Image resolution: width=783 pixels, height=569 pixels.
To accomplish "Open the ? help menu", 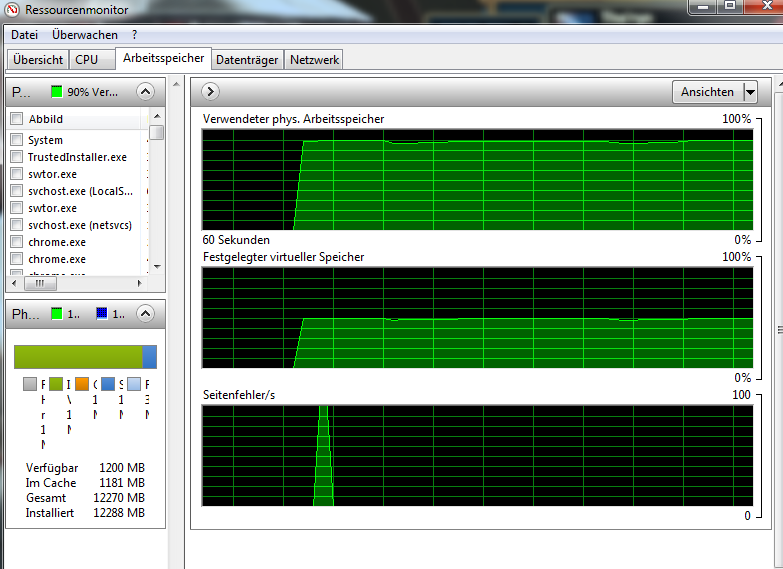I will point(134,35).
